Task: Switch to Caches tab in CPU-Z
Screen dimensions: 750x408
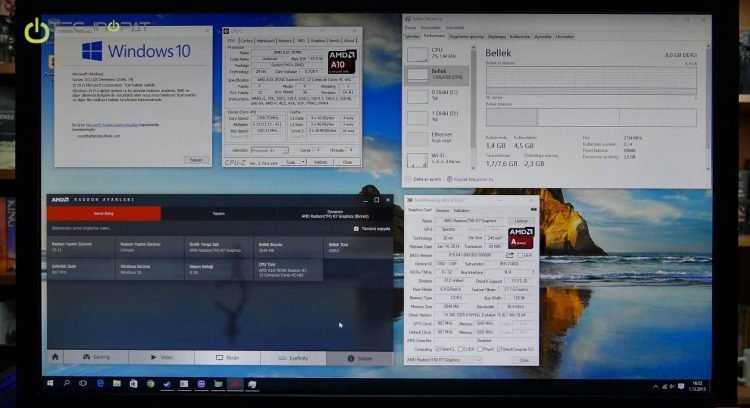Action: click(x=246, y=41)
